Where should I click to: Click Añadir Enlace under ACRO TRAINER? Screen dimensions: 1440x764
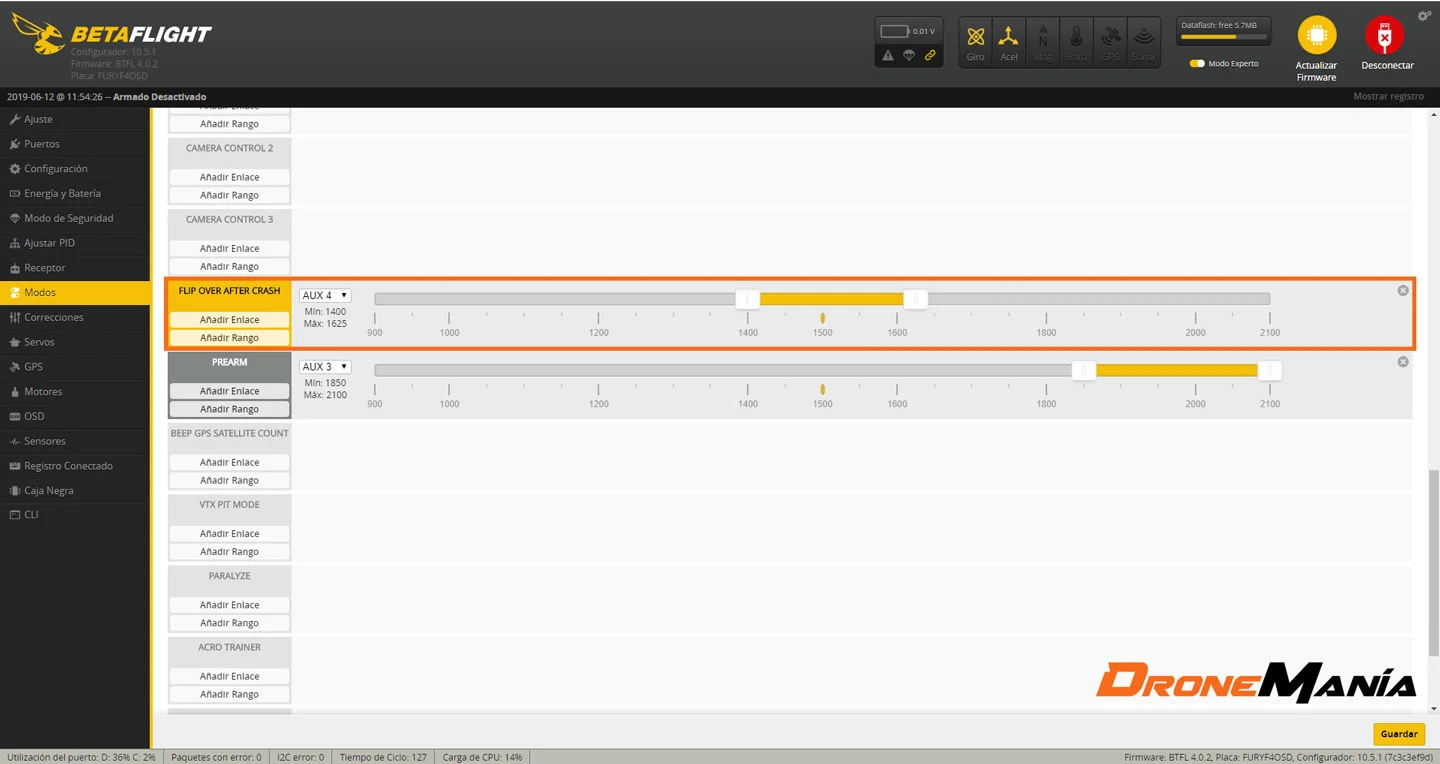[229, 675]
